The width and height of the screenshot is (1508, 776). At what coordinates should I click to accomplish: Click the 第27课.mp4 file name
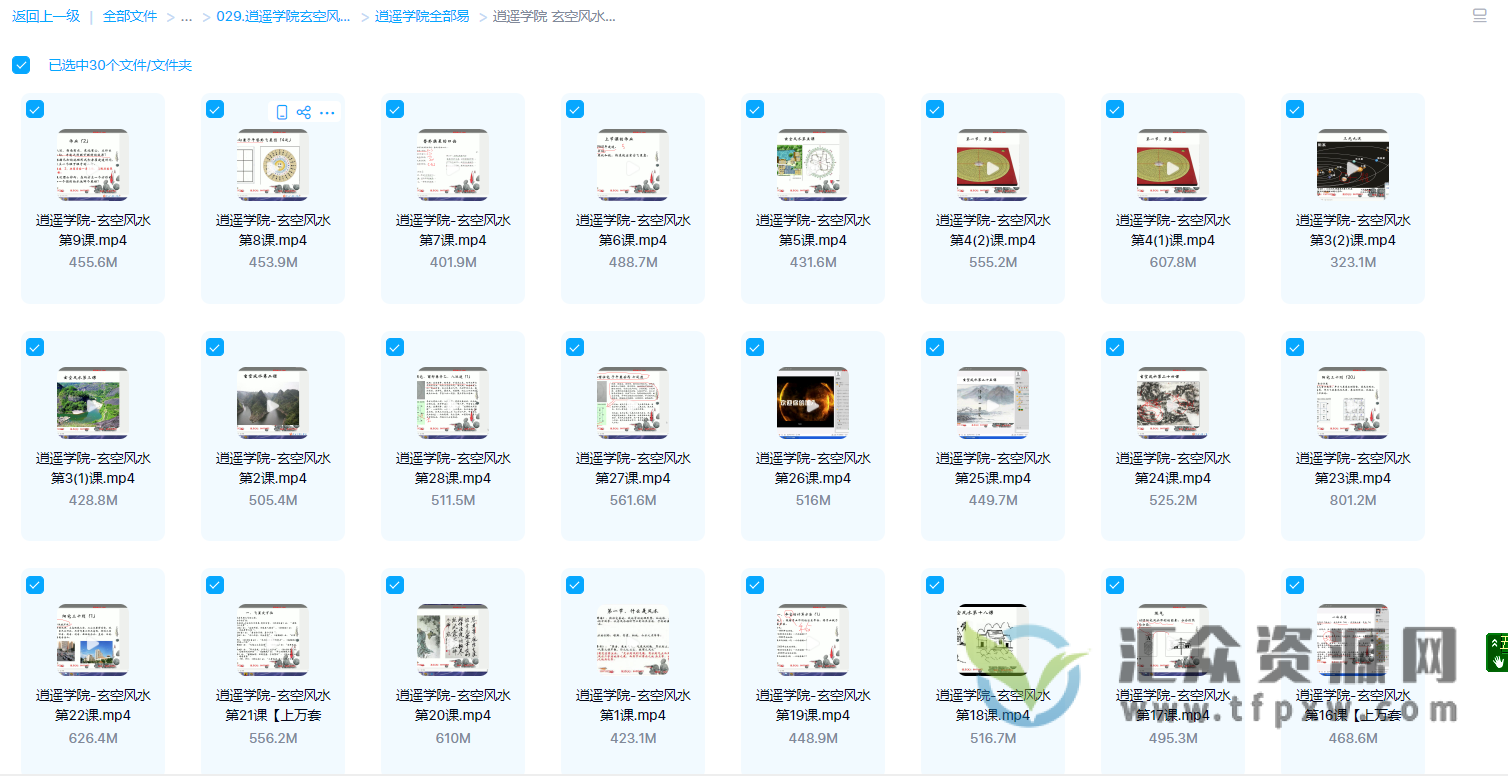pyautogui.click(x=632, y=468)
